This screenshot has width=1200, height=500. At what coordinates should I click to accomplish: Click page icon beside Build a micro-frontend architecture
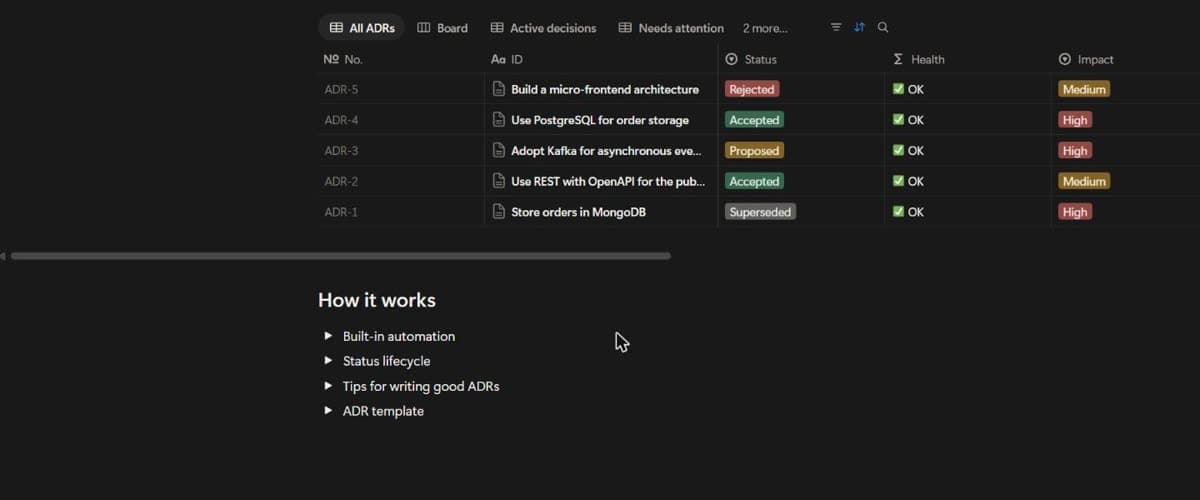499,89
